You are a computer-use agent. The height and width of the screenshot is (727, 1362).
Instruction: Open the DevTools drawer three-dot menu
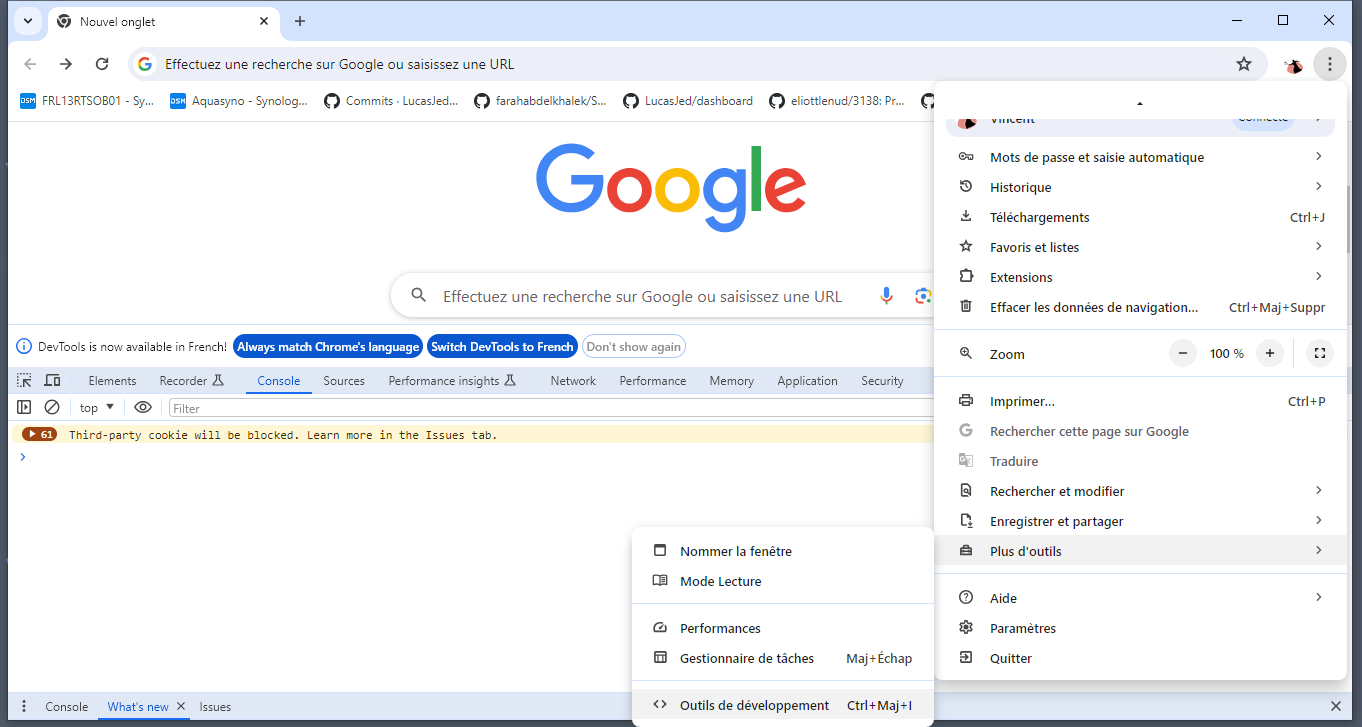24,706
